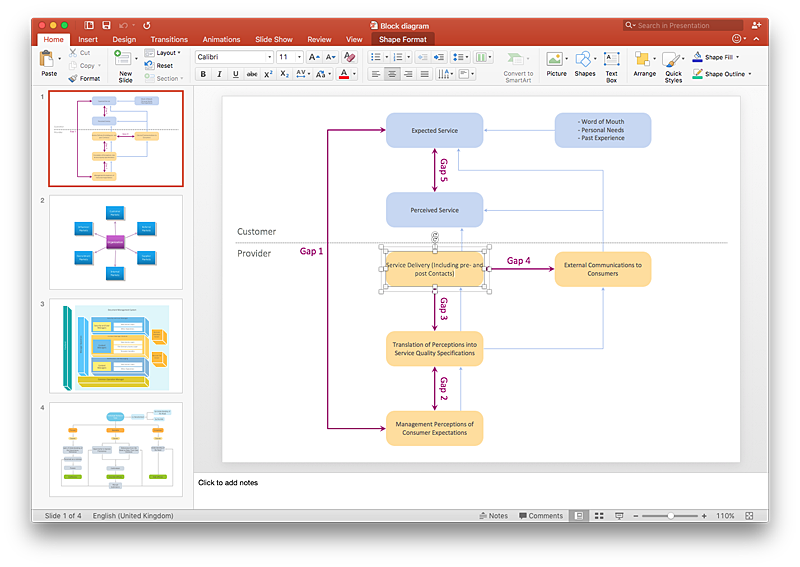The image size is (800, 567).
Task: Insert a Text Box
Action: coord(611,66)
